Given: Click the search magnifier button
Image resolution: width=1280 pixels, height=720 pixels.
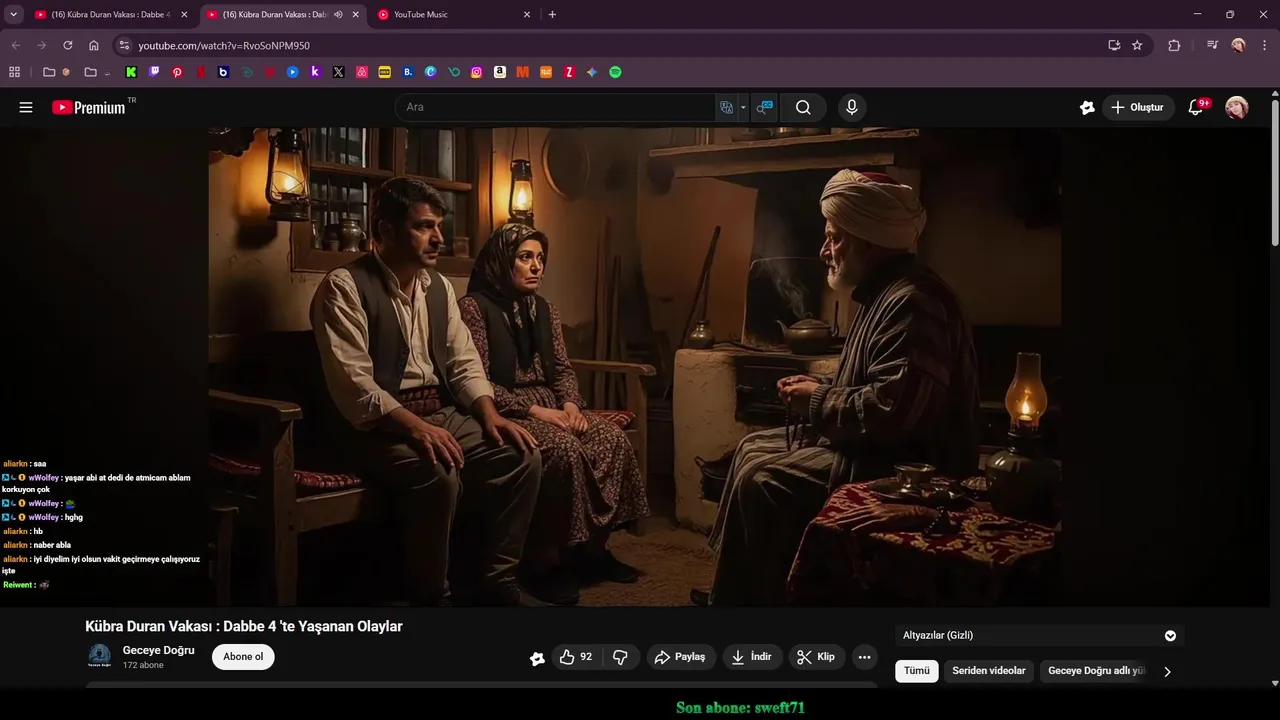Looking at the screenshot, I should (x=803, y=107).
